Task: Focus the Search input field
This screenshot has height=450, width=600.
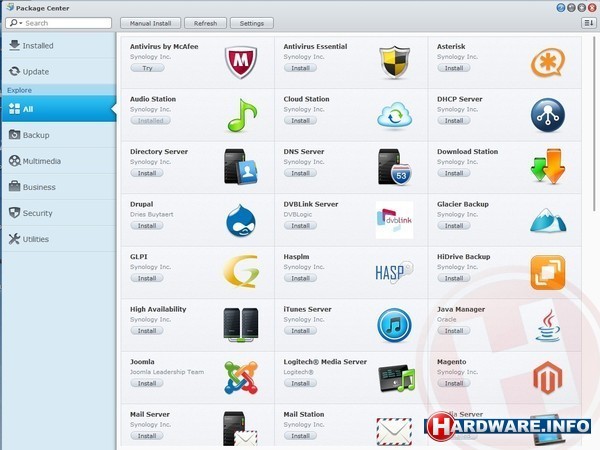Action: pos(59,23)
